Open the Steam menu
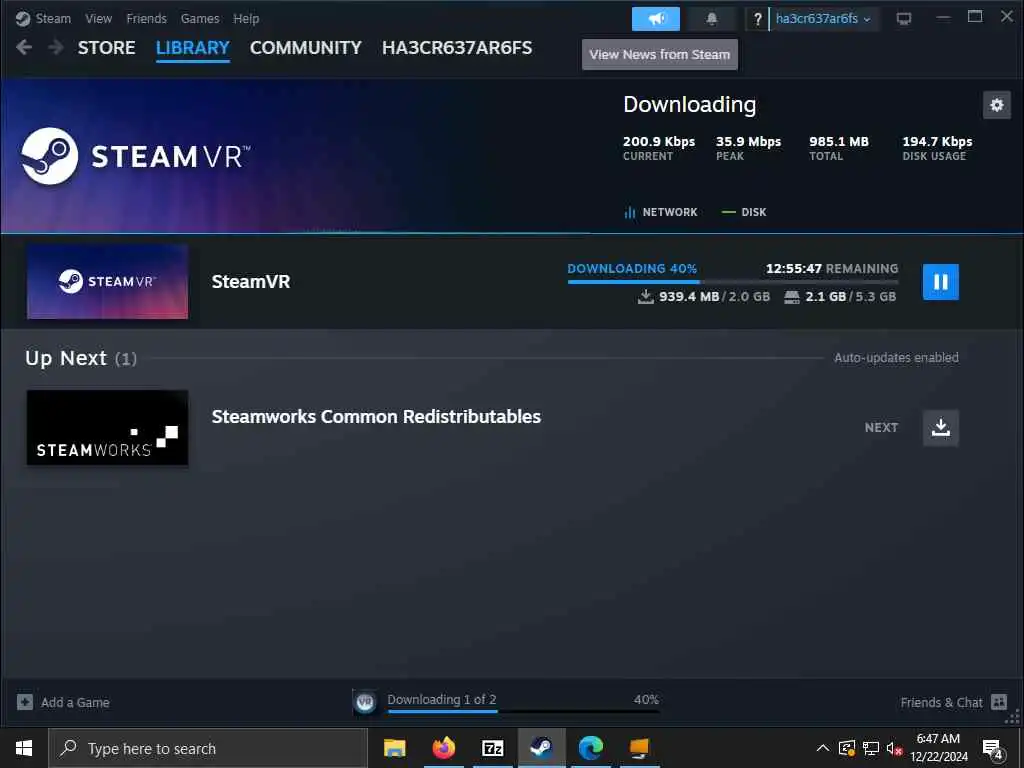The image size is (1024, 768). tap(53, 18)
